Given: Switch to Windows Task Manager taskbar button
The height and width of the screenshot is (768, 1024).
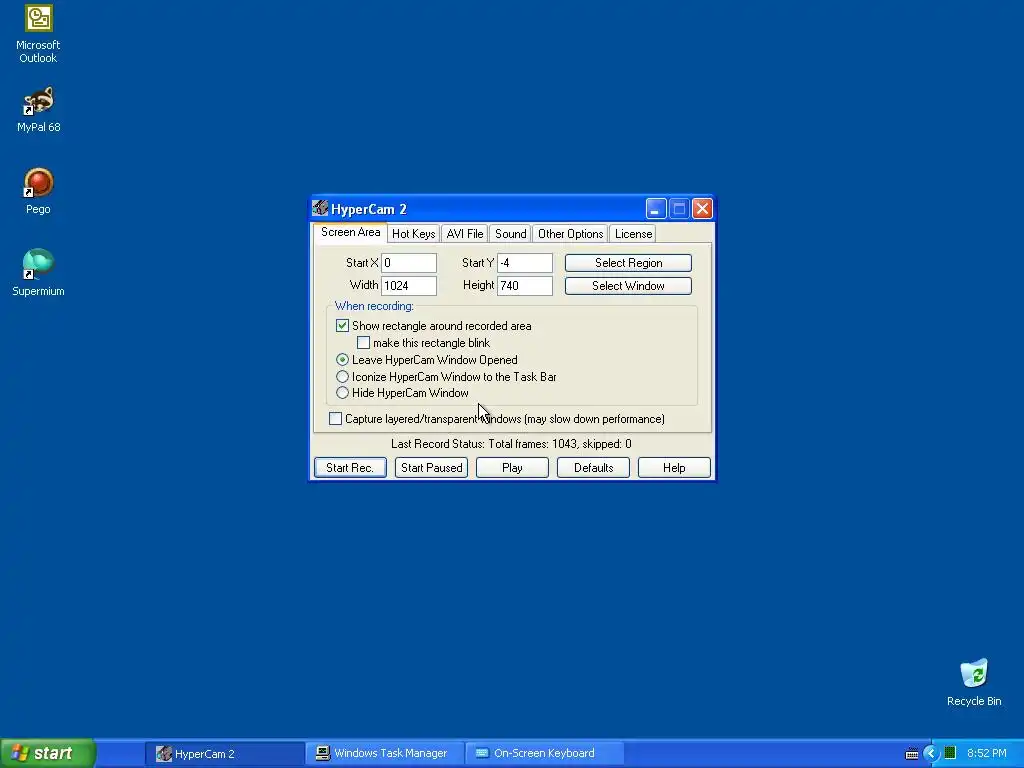Looking at the screenshot, I should [385, 754].
